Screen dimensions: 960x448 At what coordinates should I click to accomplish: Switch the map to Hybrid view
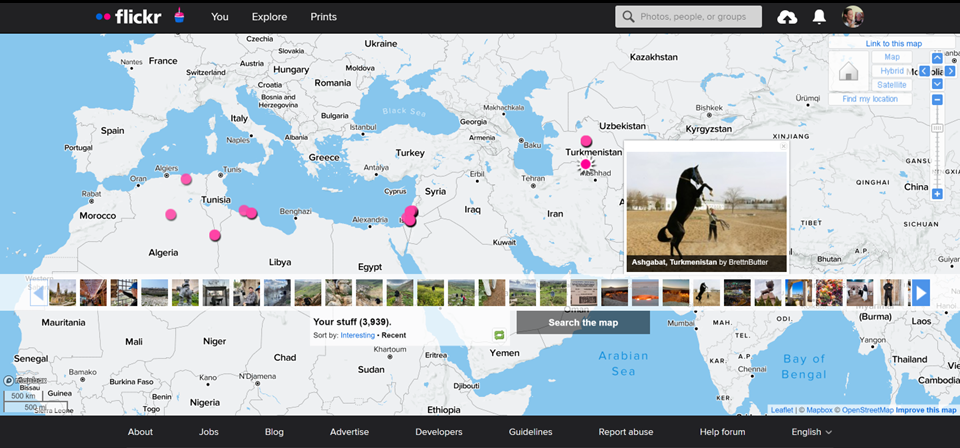pyautogui.click(x=892, y=71)
